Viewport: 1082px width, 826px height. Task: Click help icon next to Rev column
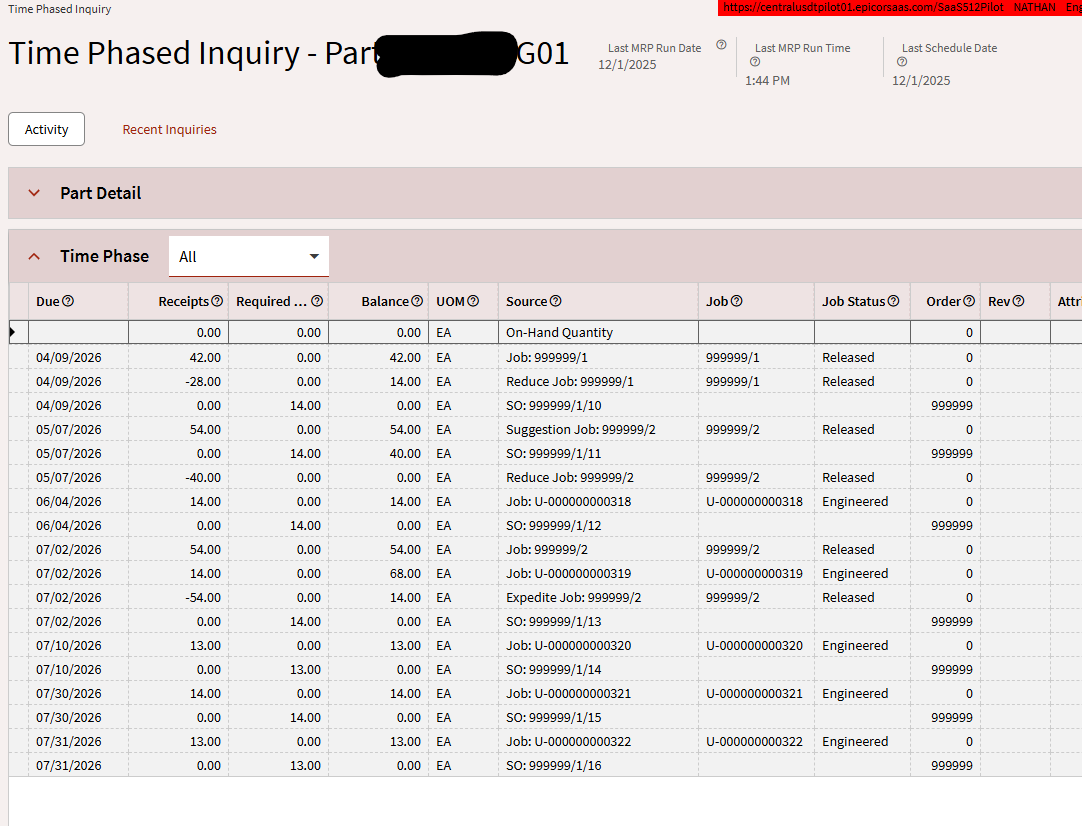pyautogui.click(x=1018, y=301)
